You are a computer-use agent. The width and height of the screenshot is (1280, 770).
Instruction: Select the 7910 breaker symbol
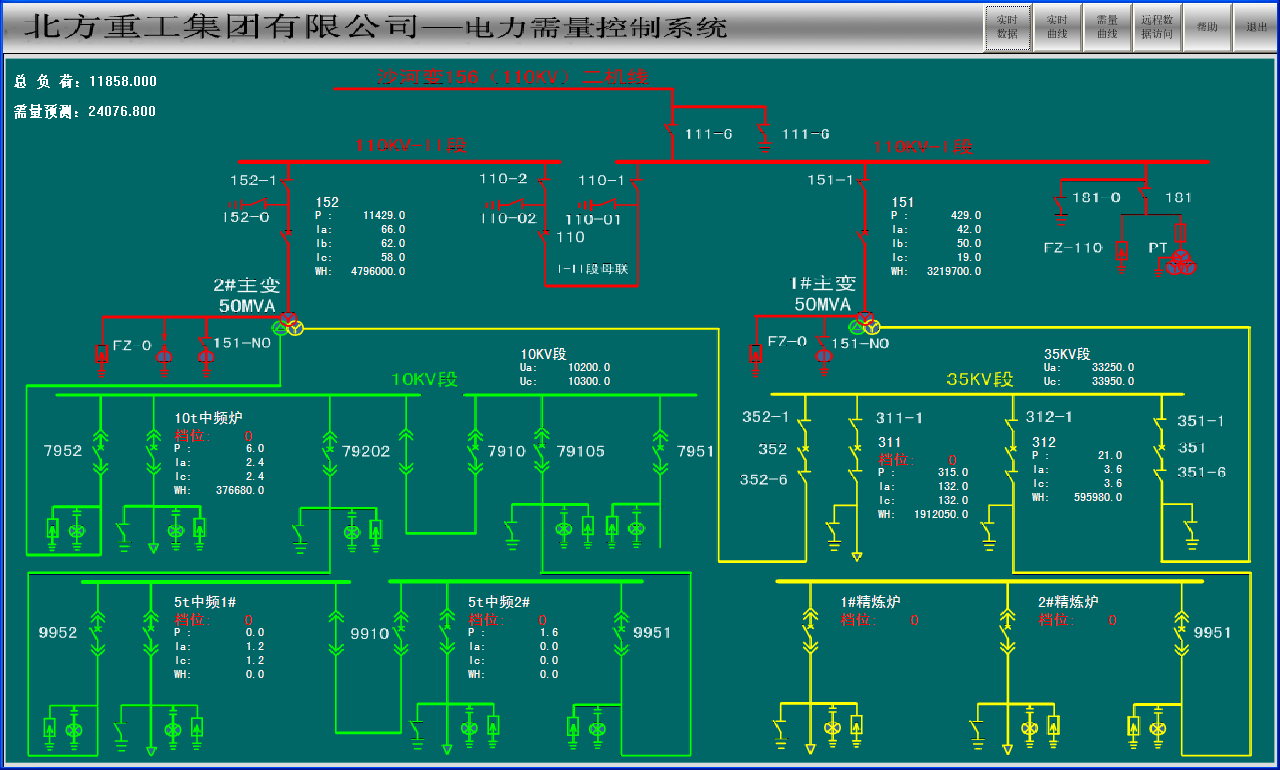click(475, 451)
